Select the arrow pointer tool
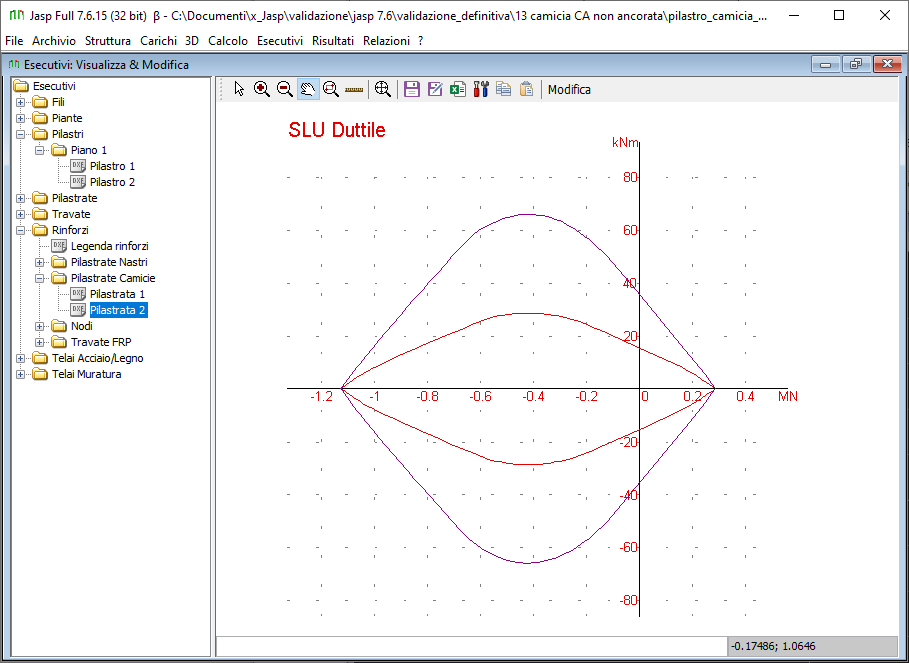The image size is (909, 663). 239,89
